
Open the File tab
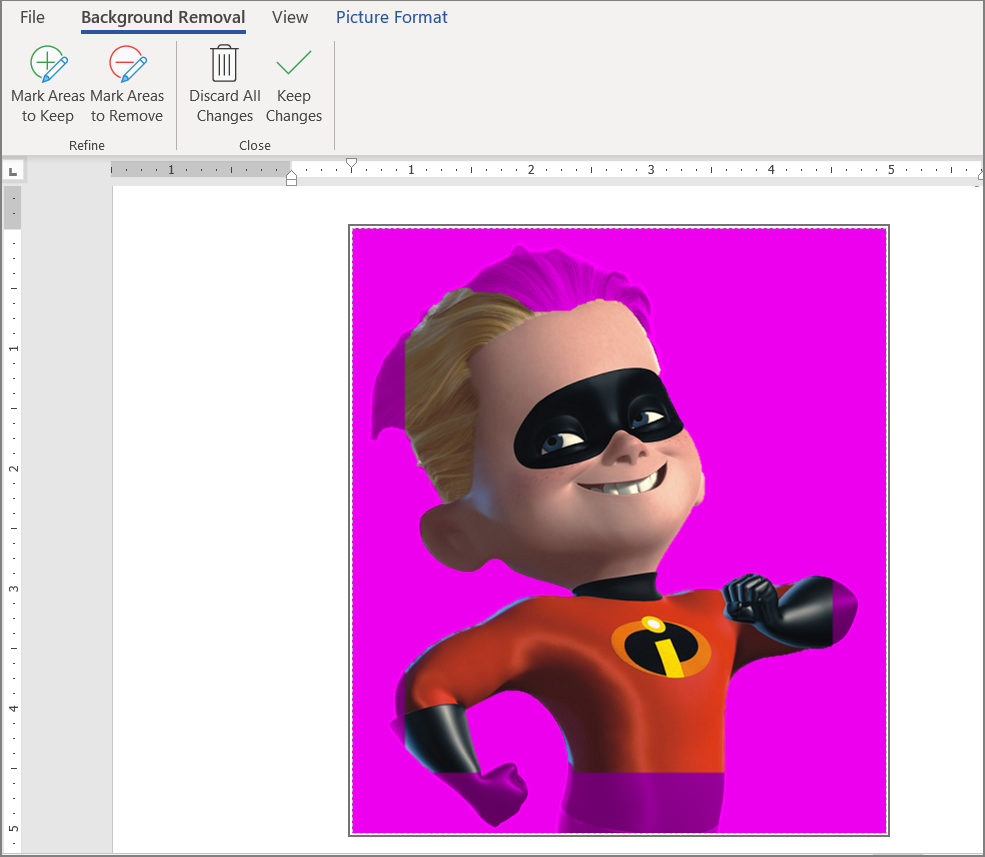32,17
